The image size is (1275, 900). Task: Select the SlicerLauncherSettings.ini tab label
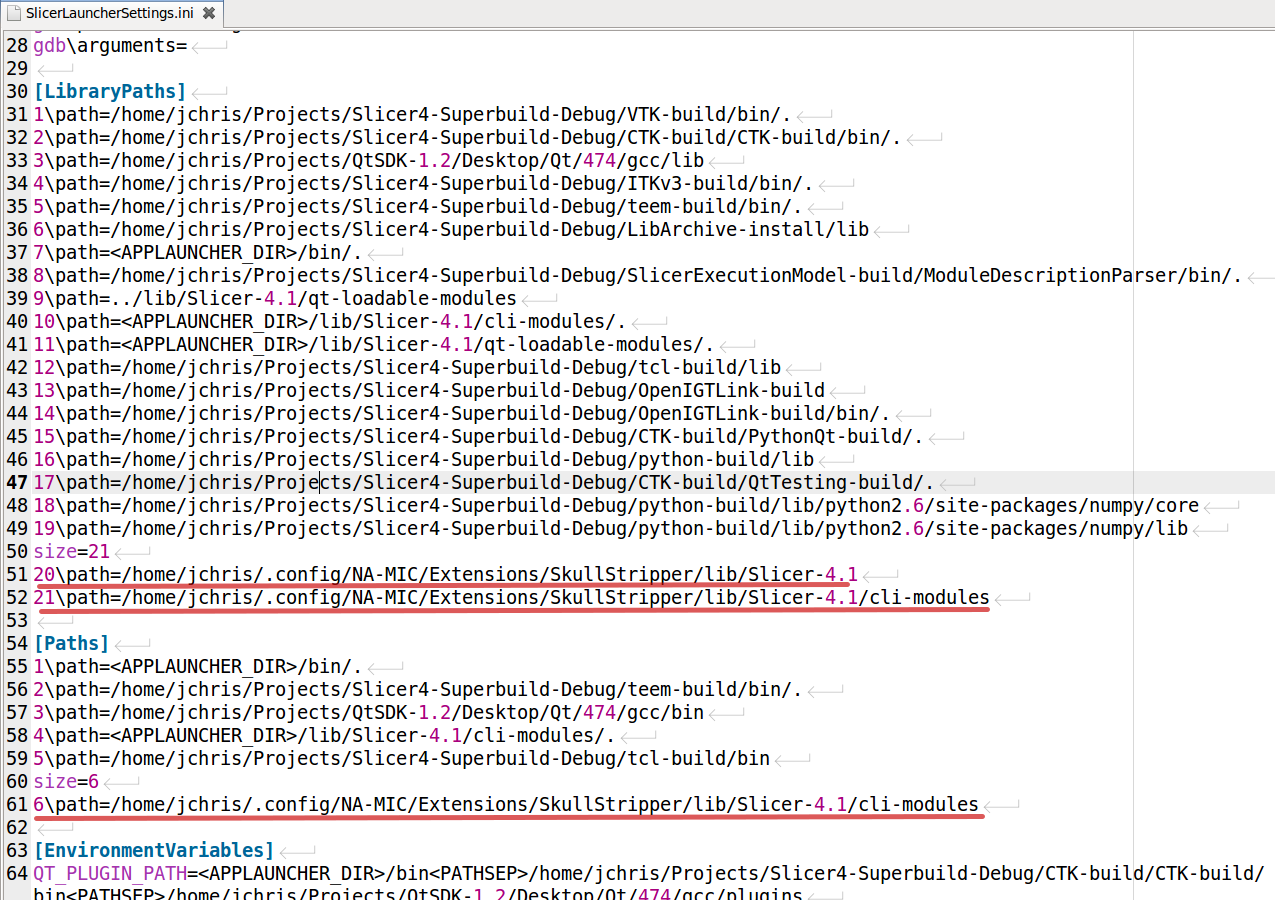[110, 14]
